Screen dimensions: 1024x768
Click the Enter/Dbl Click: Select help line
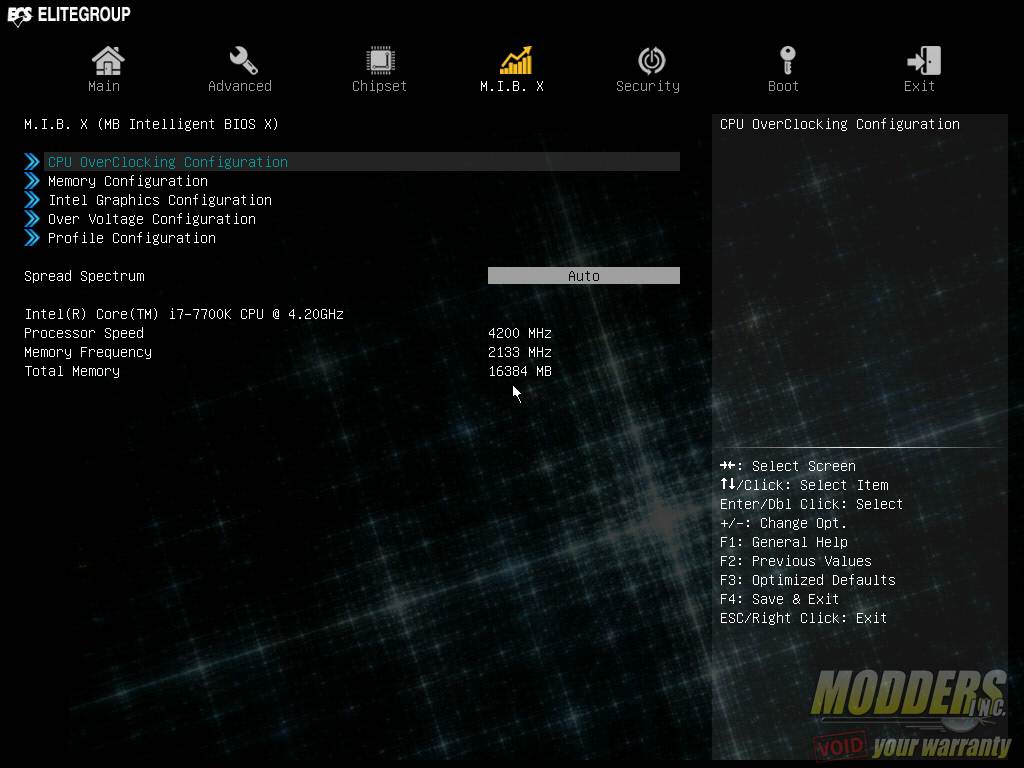click(x=811, y=504)
